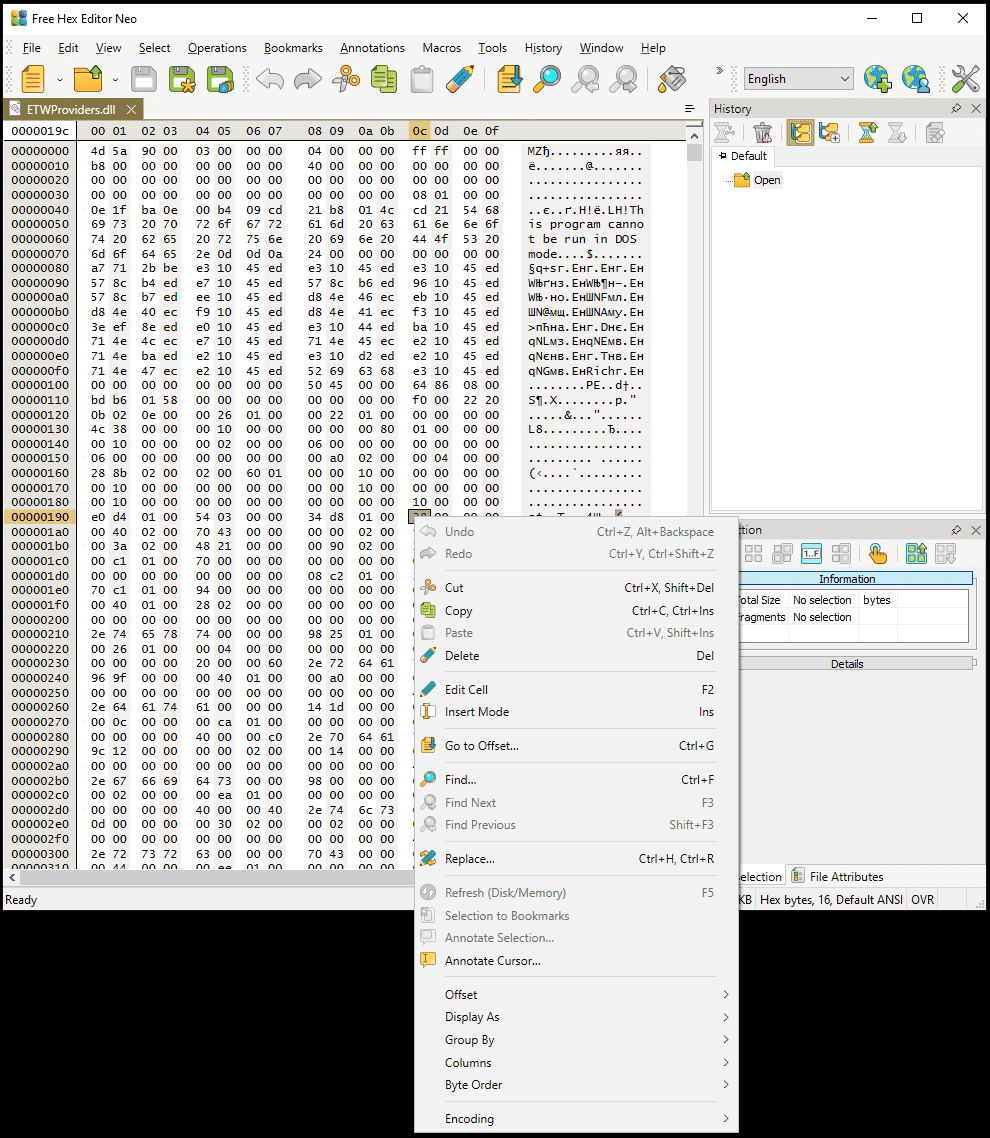Open the Macros menu
Viewport: 990px width, 1138px height.
[x=441, y=48]
